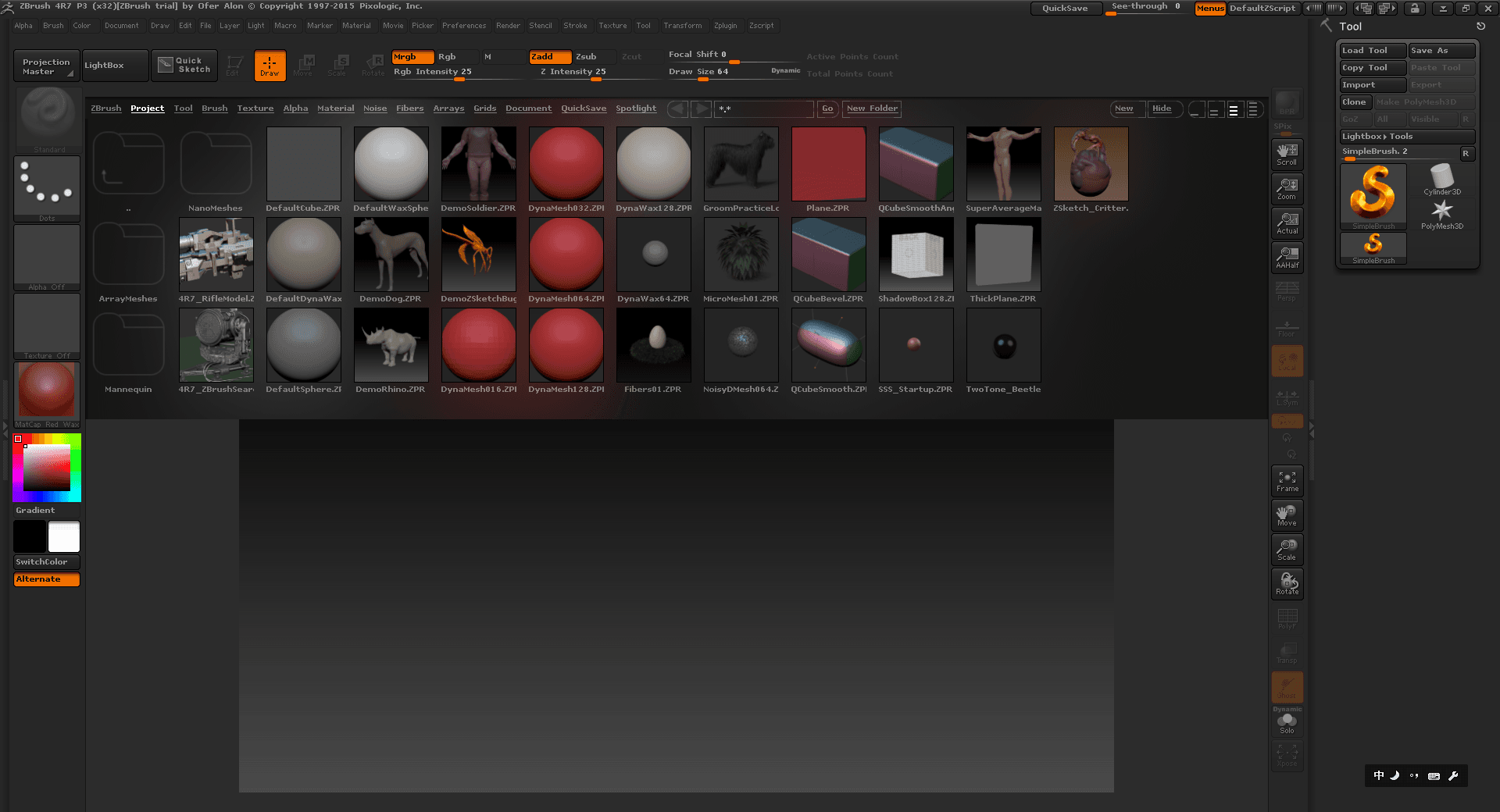Toggle Zsub mode

tap(594, 57)
